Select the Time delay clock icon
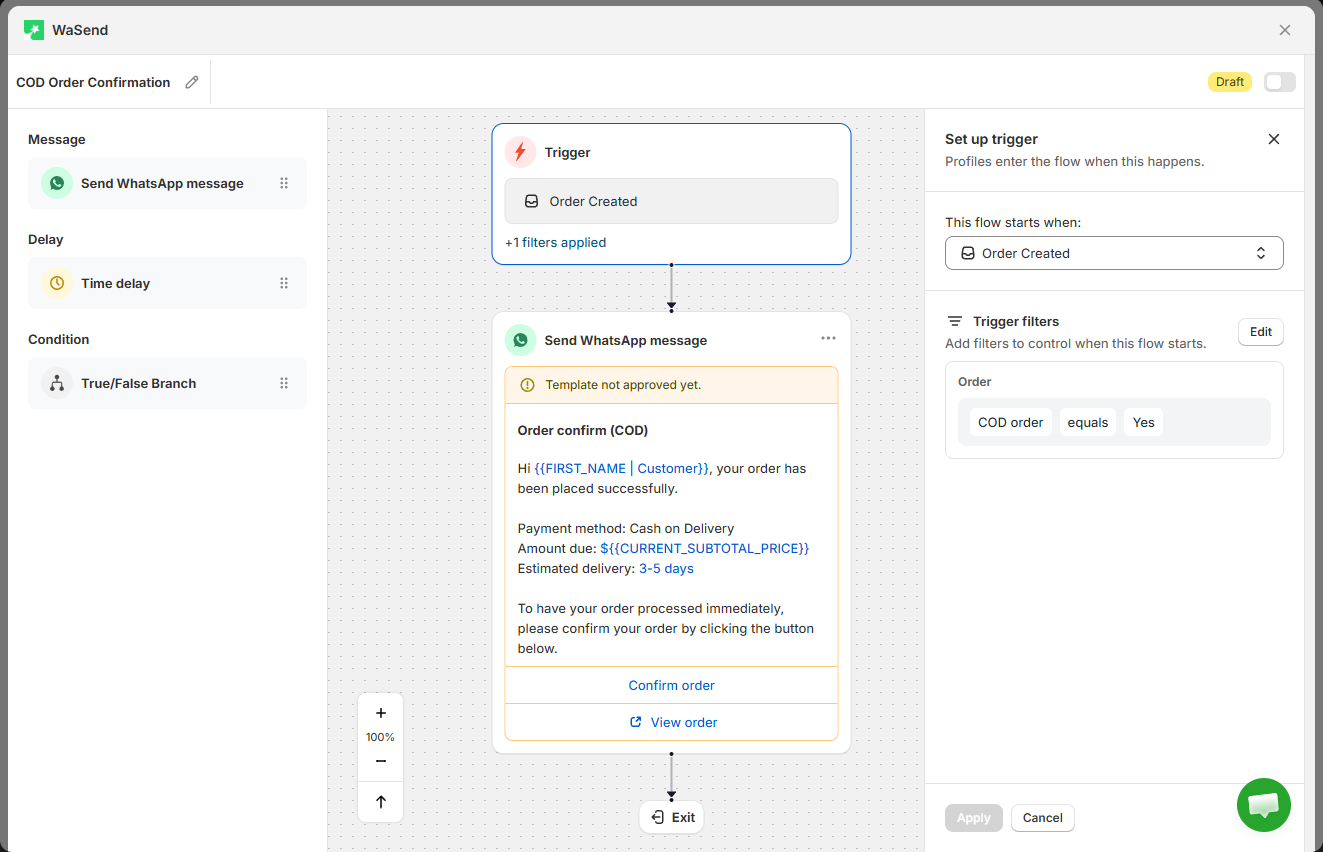The image size is (1323, 852). (57, 283)
